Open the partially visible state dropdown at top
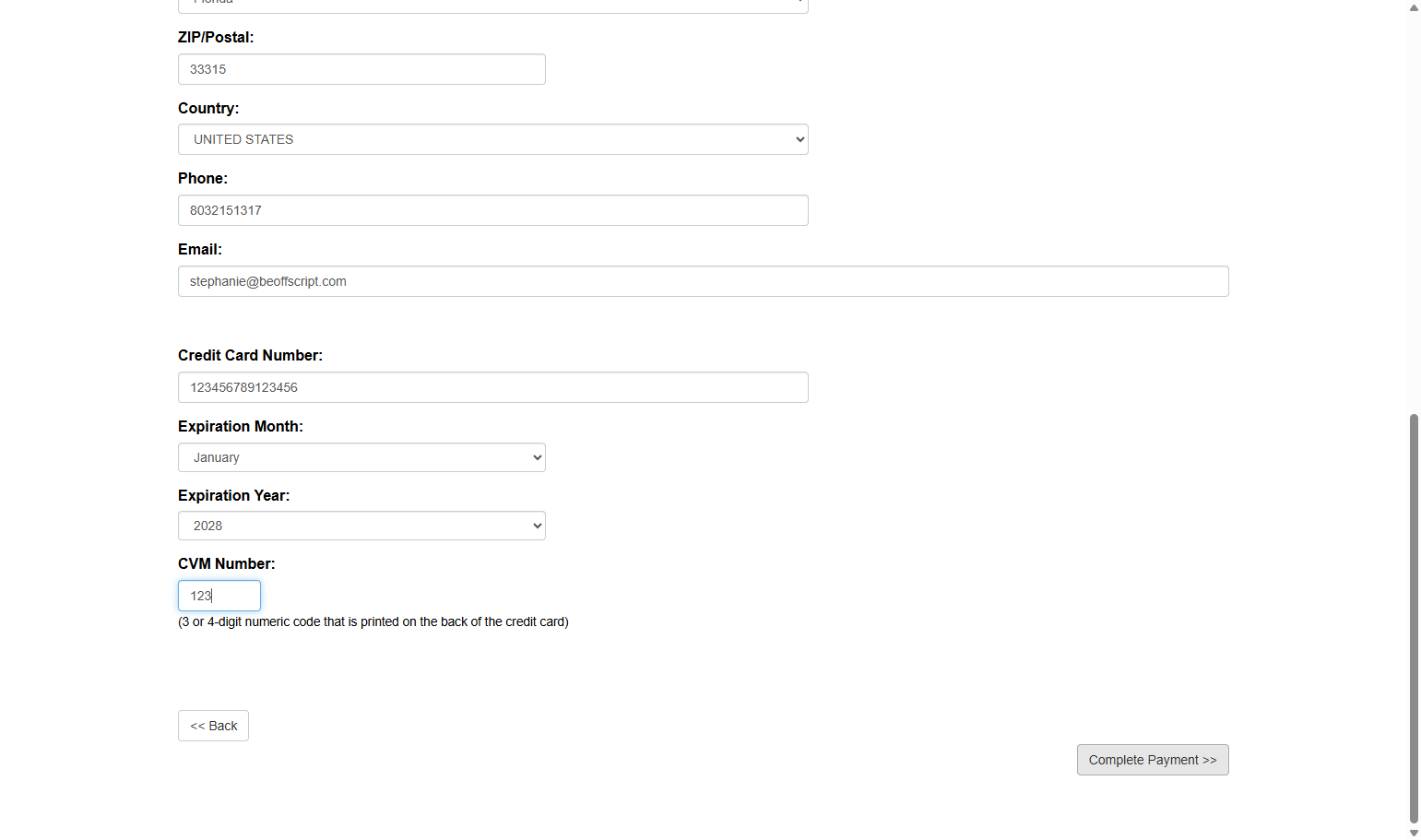 [493, 6]
